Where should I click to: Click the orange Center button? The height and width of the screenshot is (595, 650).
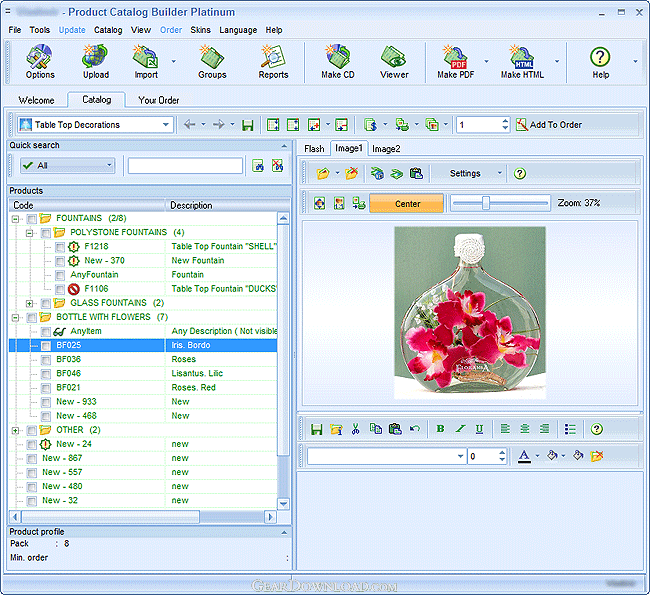pos(407,204)
